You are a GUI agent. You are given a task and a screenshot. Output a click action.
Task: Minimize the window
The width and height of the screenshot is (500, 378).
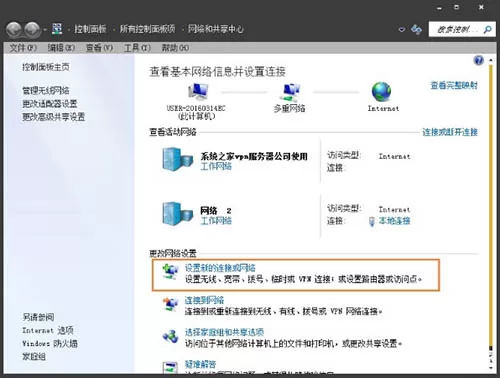pyautogui.click(x=440, y=8)
